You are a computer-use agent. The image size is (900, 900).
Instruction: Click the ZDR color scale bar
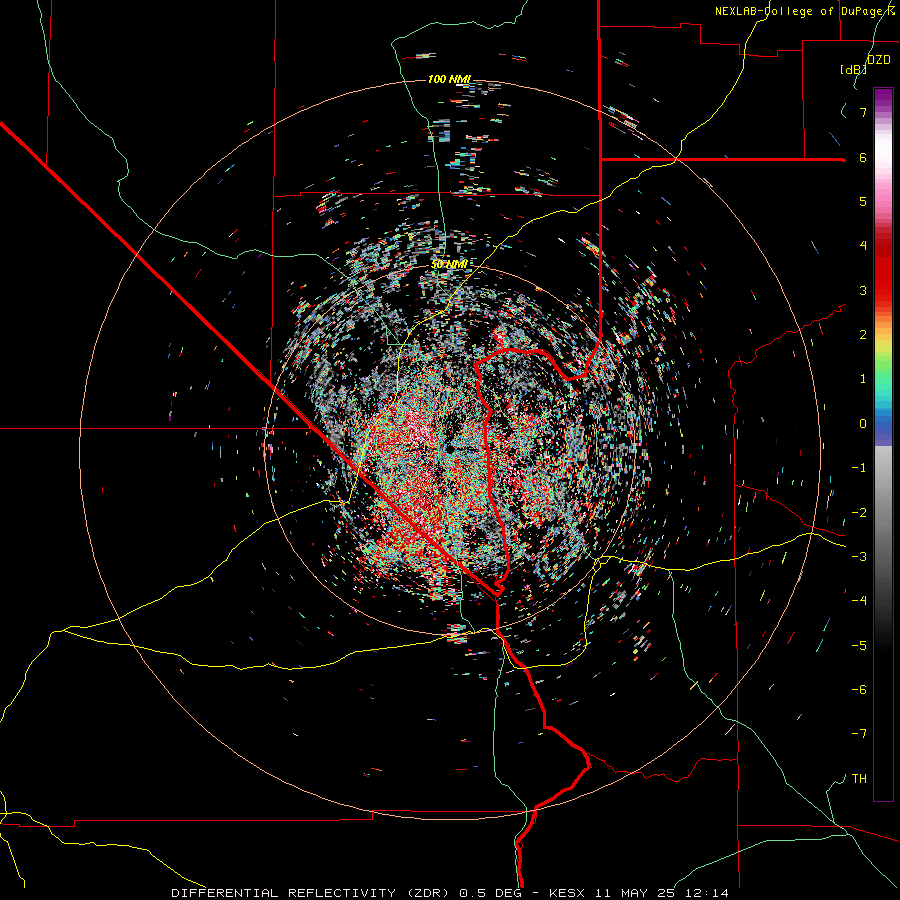point(883,444)
